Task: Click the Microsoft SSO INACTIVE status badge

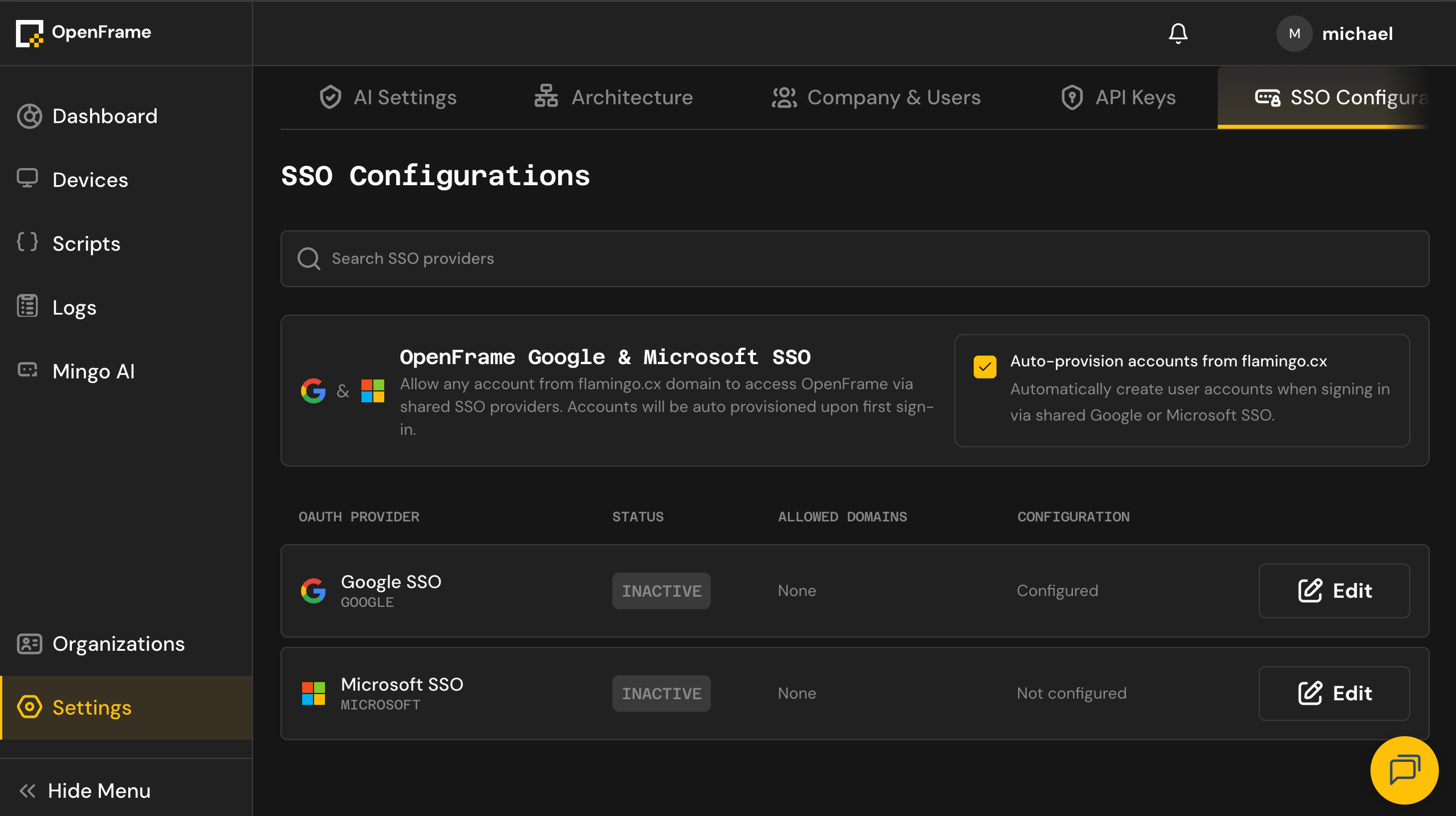Action: point(661,693)
